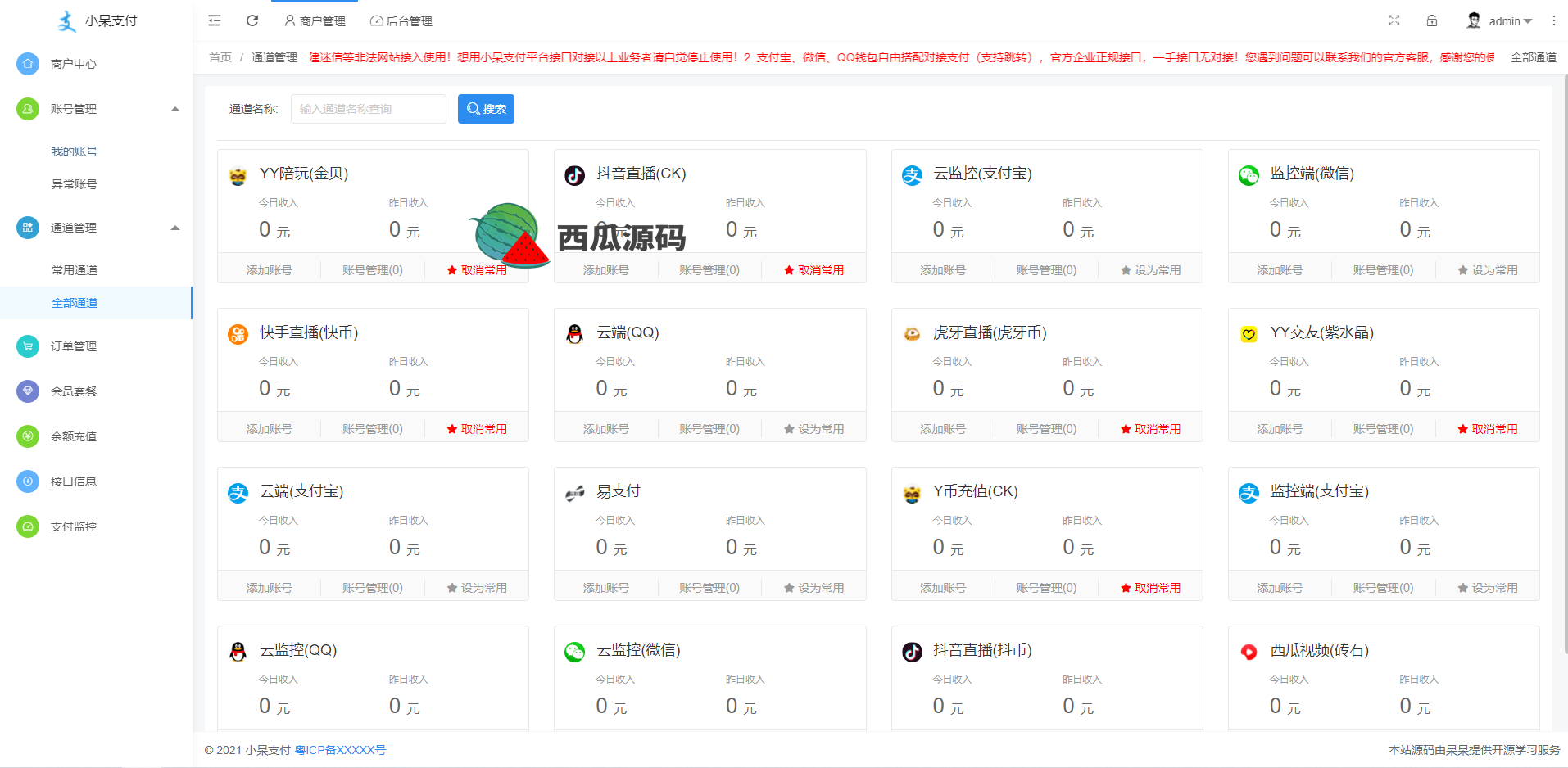Open the 商户管理 top tab
The height and width of the screenshot is (768, 1568).
(315, 21)
